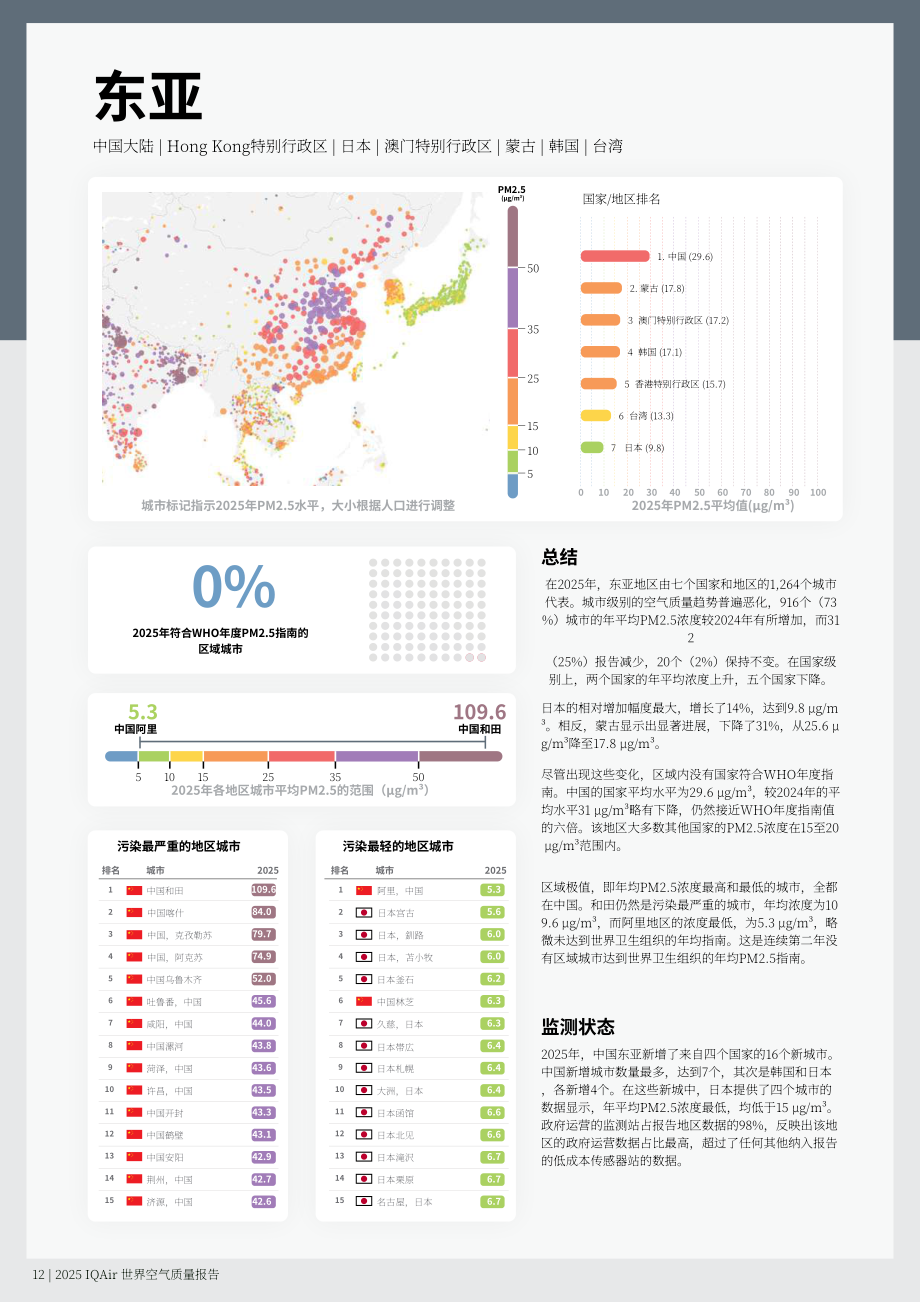Click the PM2.5 color legend scale
The image size is (920, 1302).
click(x=512, y=351)
